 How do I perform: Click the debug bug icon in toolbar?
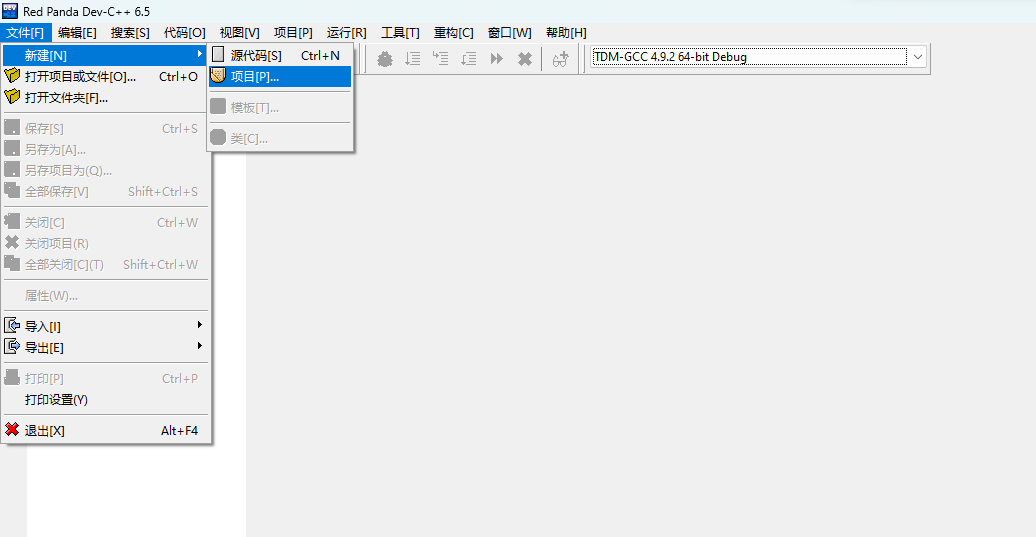click(385, 59)
